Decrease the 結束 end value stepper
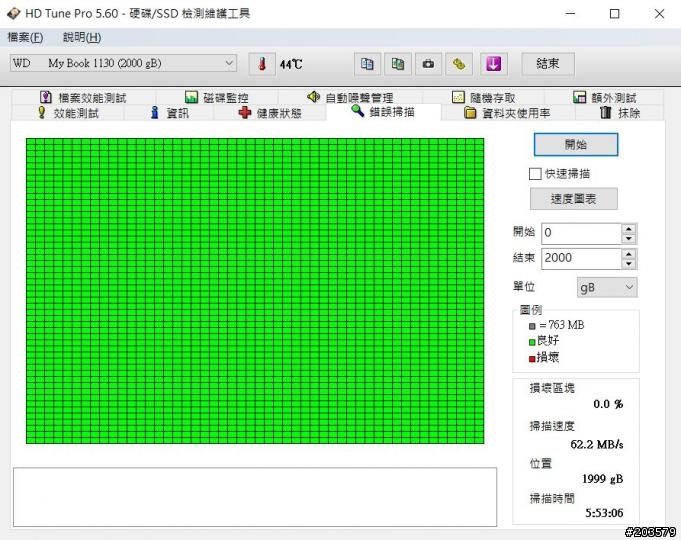 [x=628, y=264]
